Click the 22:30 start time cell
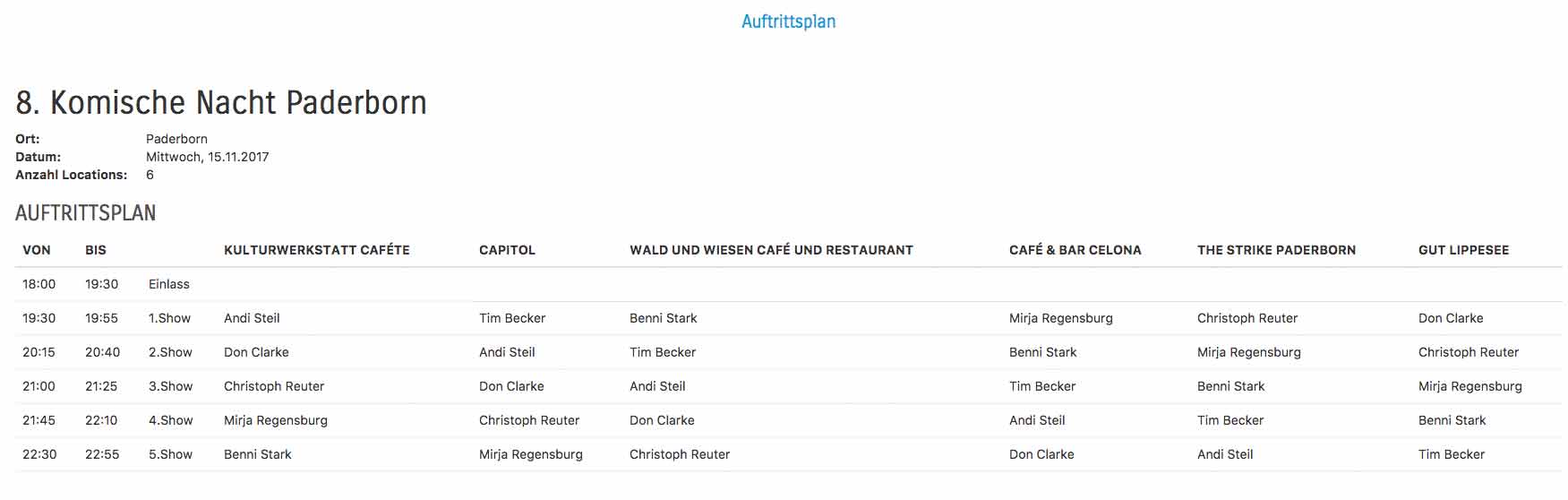Image resolution: width=1568 pixels, height=500 pixels. pyautogui.click(x=39, y=454)
